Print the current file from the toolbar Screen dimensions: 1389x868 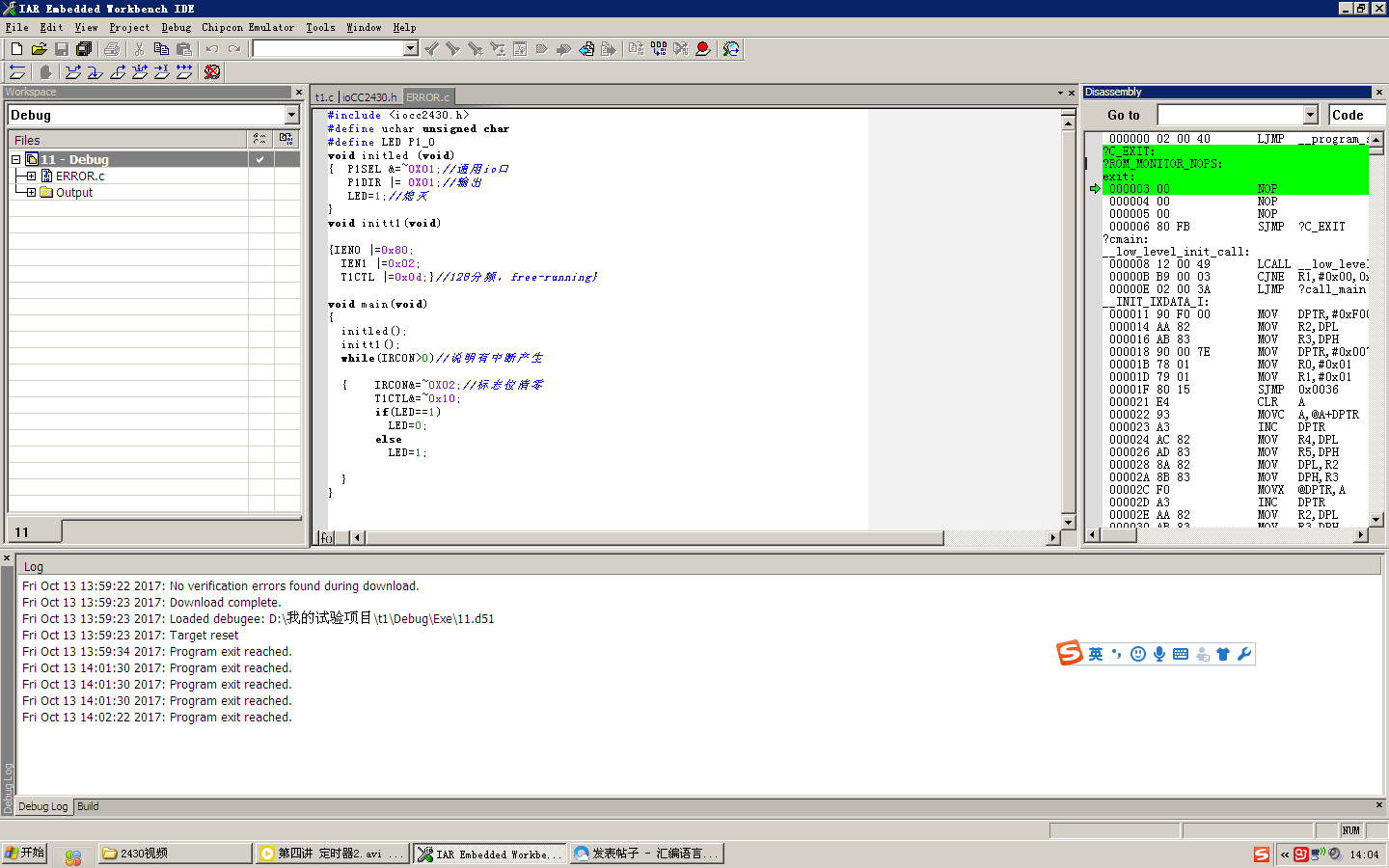click(112, 49)
